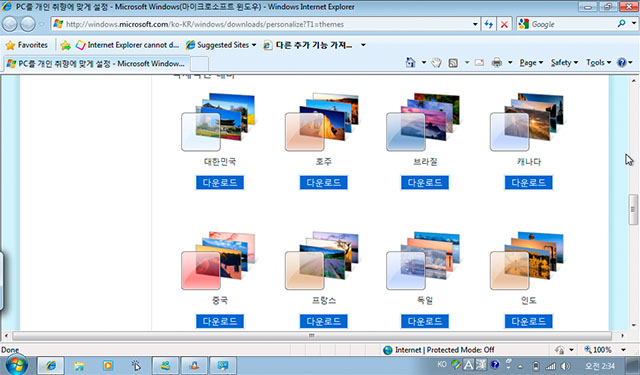Screen dimensions: 640x375
Task: Download the 독일 theme
Action: click(x=425, y=321)
